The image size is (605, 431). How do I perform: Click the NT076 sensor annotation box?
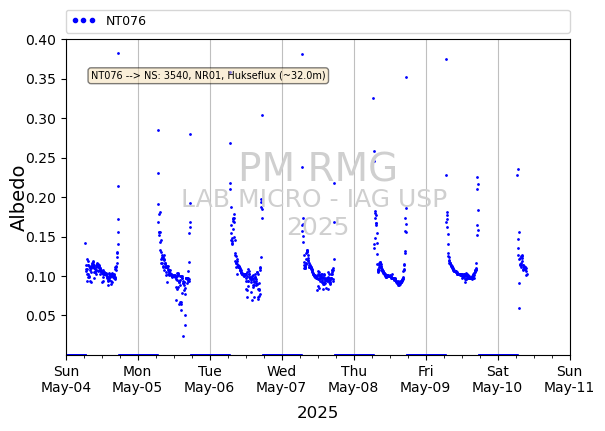coord(208,75)
